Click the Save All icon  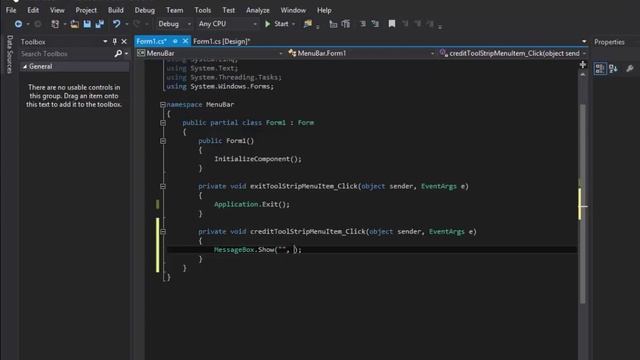100,24
